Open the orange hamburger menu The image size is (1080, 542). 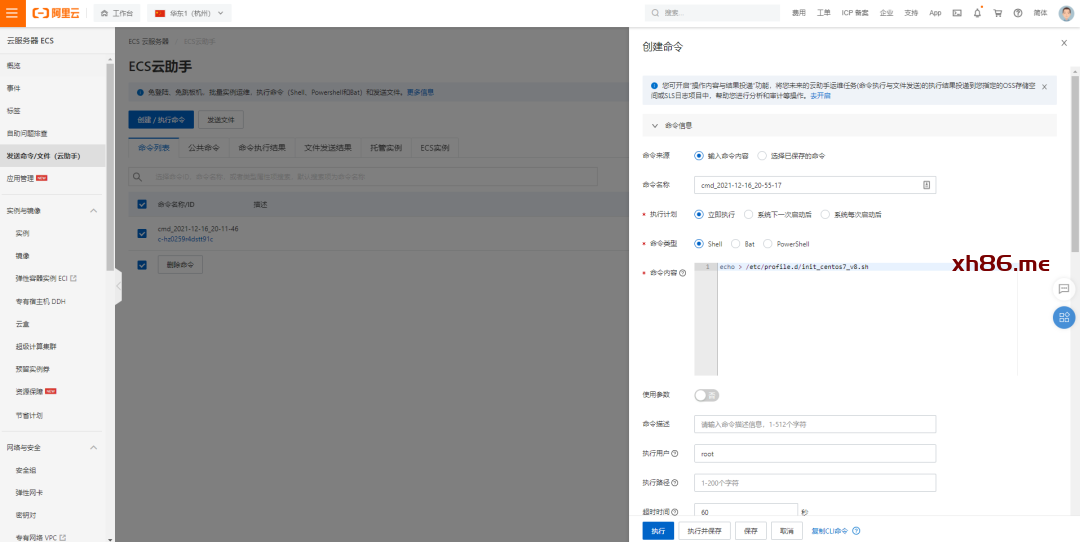(x=12, y=13)
